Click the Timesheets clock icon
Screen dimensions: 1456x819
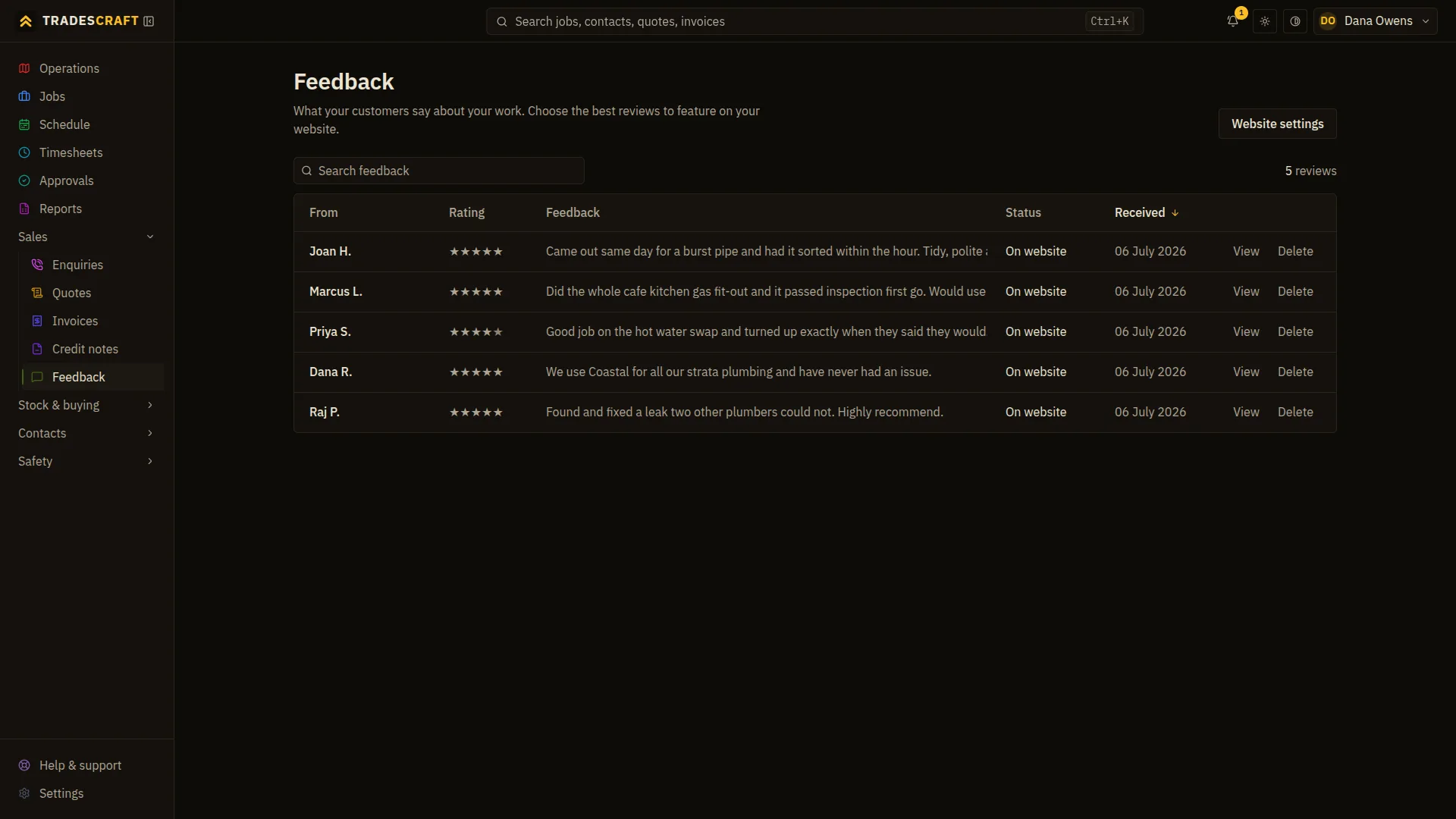tap(24, 152)
